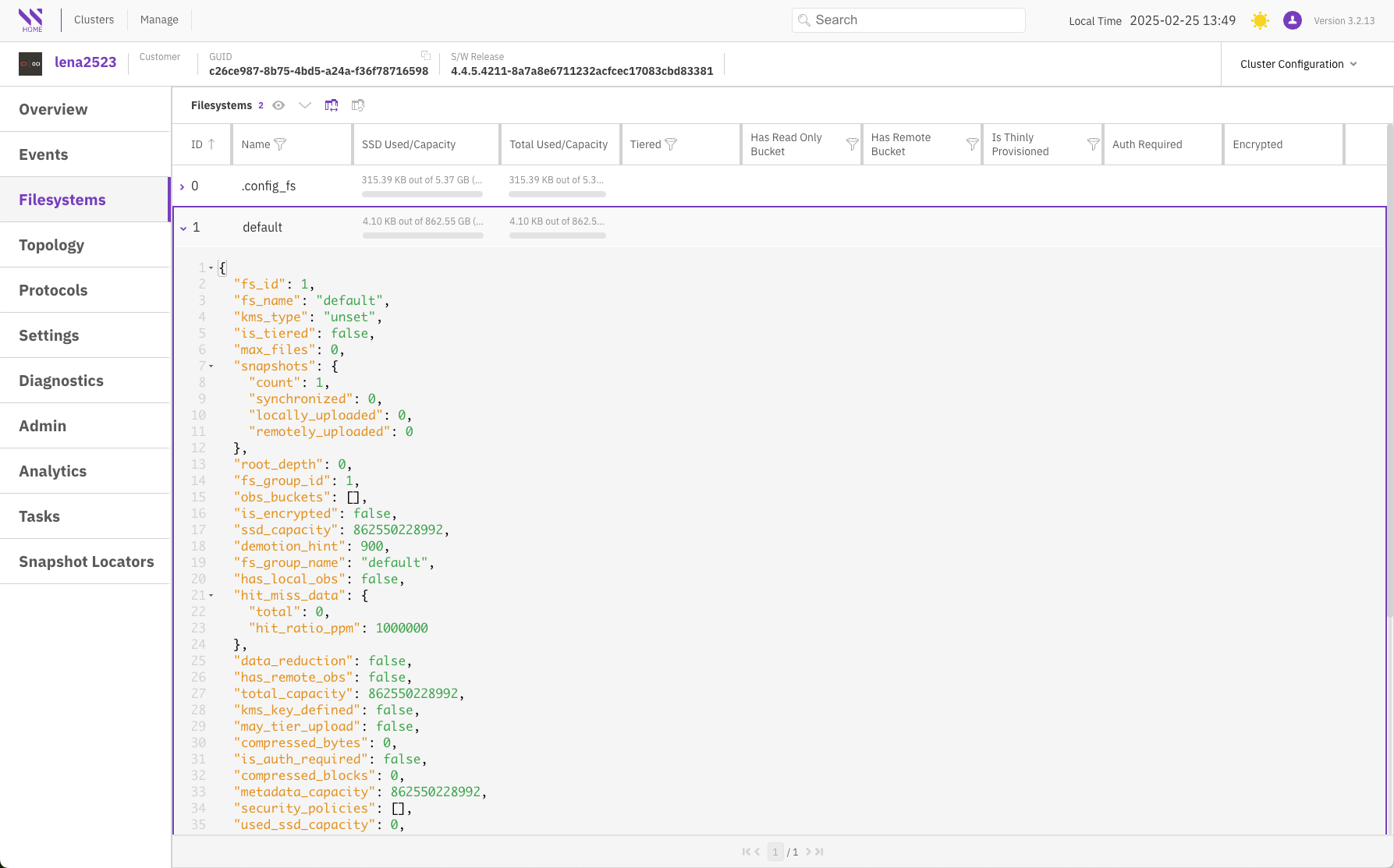The height and width of the screenshot is (868, 1394).
Task: Toggle ID column sort order arrow
Action: tap(211, 144)
